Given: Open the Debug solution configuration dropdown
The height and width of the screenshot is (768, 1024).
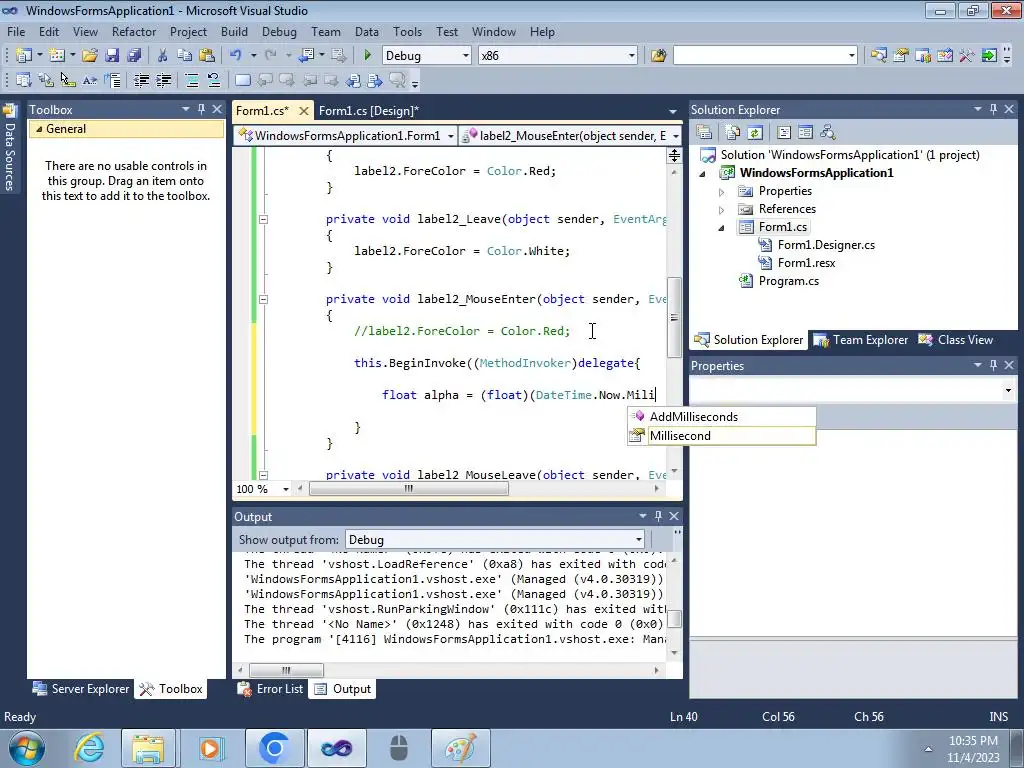Looking at the screenshot, I should pyautogui.click(x=466, y=56).
